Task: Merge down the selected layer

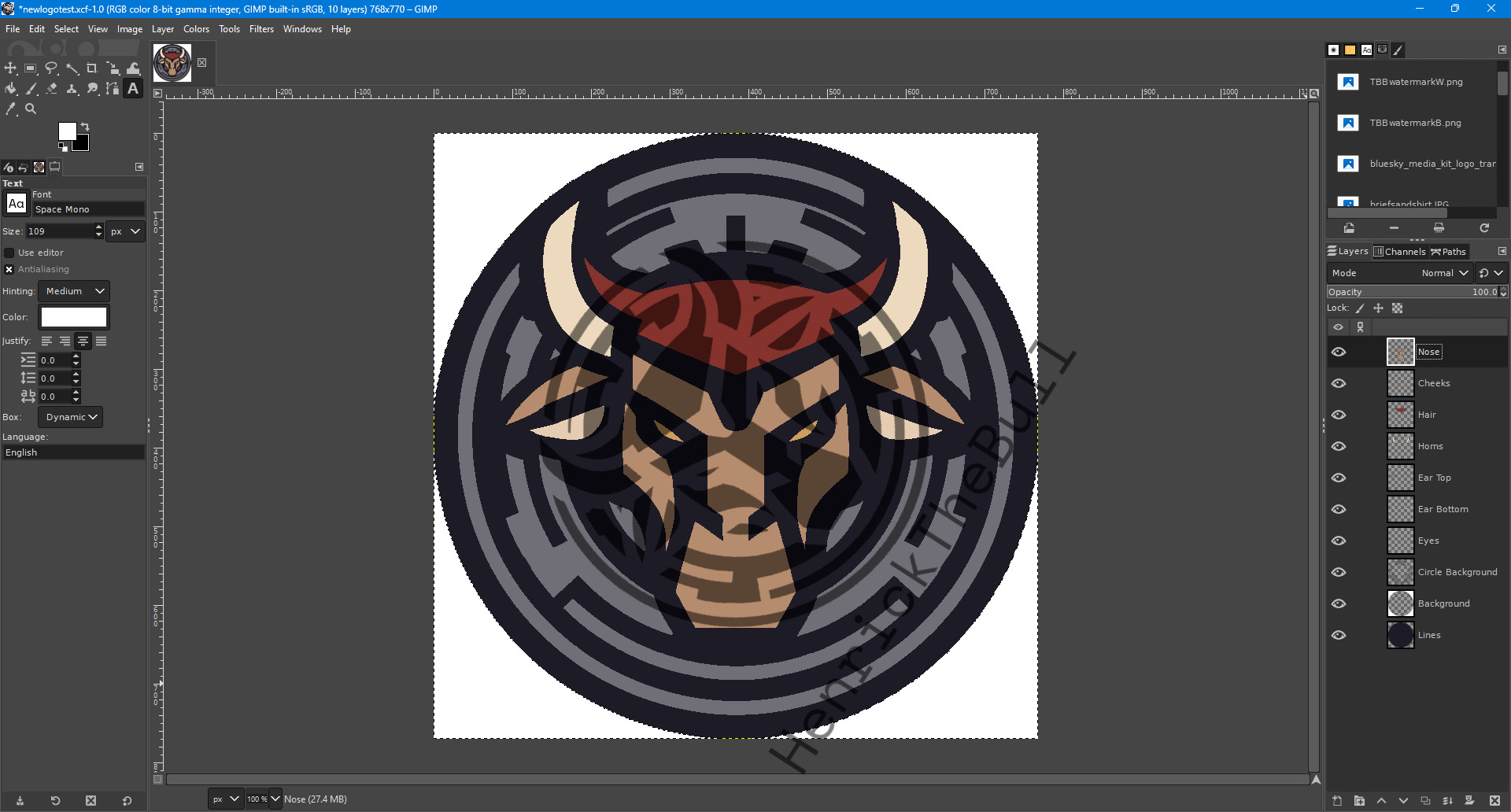Action: coord(1447,801)
